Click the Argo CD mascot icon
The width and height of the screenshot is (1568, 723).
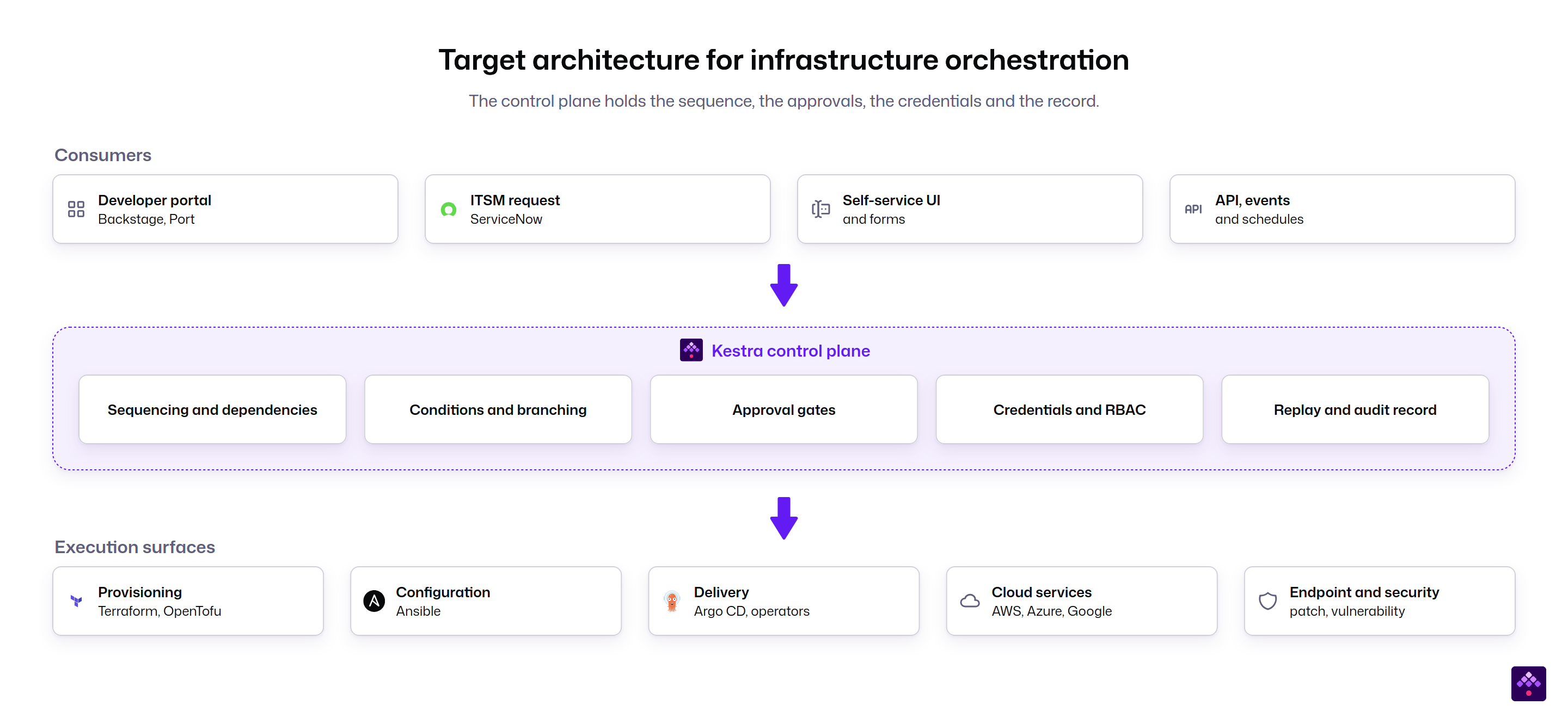coord(672,601)
